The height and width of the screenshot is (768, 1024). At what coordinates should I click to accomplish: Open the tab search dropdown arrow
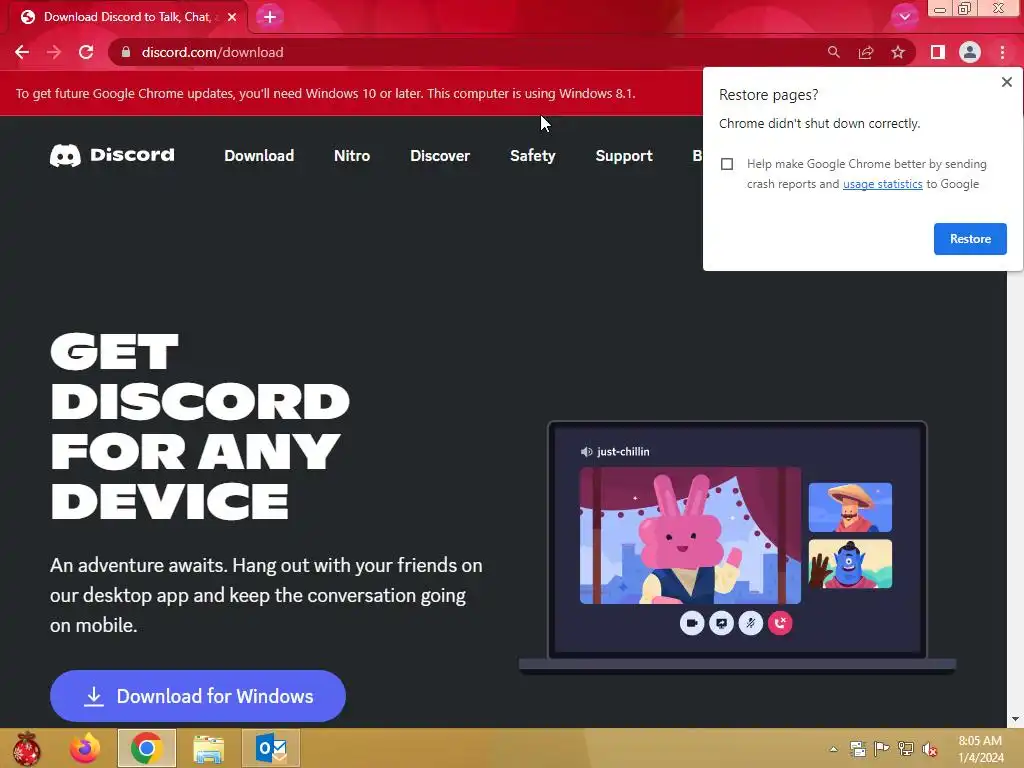pos(904,16)
